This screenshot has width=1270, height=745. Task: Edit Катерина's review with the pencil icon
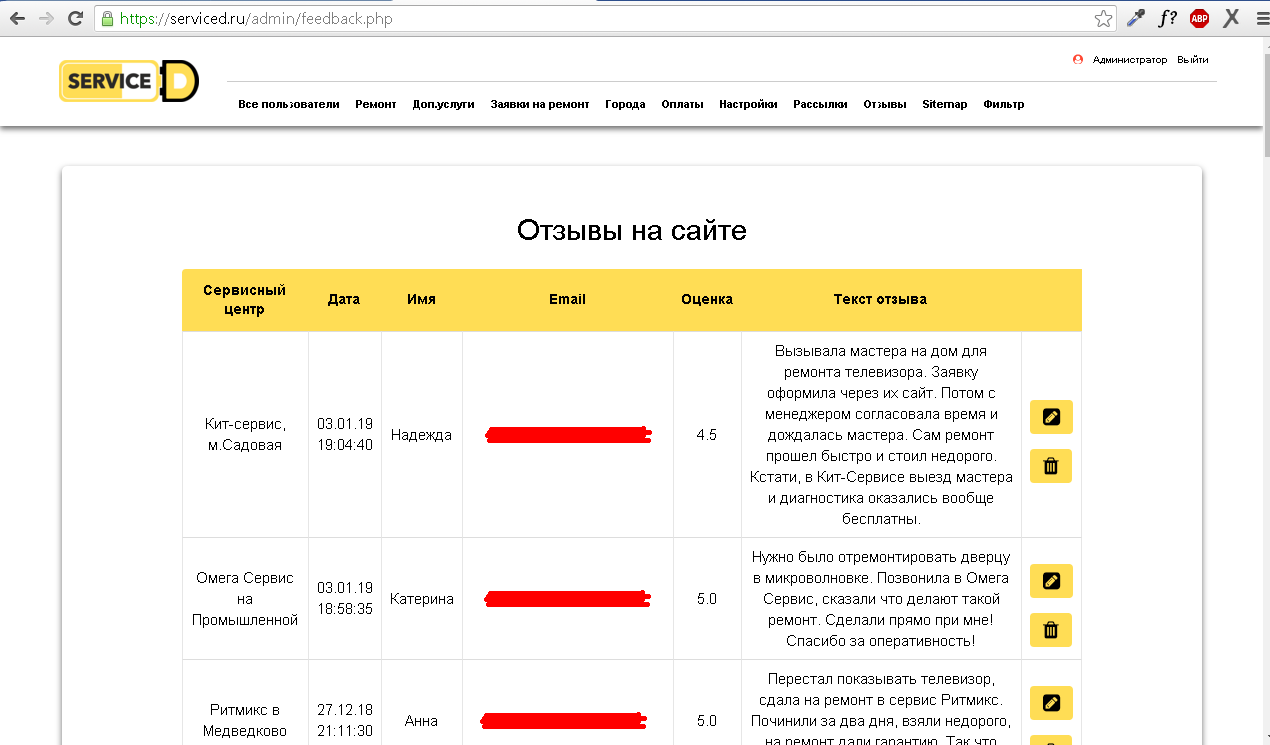click(x=1051, y=581)
